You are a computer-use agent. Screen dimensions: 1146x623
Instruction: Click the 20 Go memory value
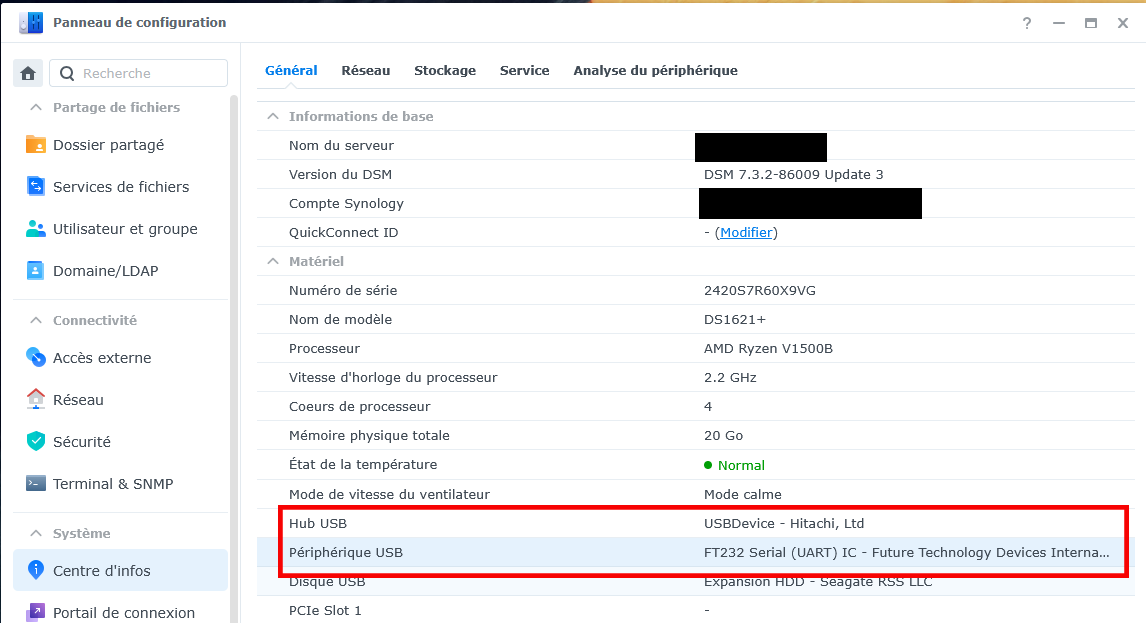pyautogui.click(x=723, y=435)
